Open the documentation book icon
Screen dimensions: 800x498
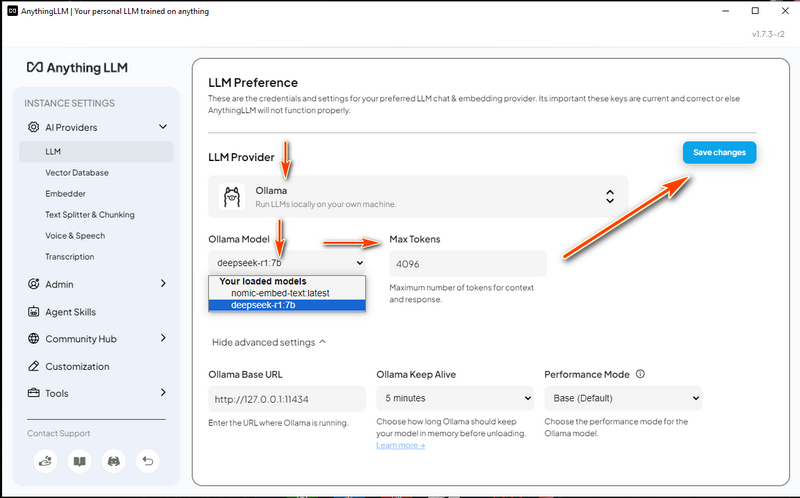(80, 461)
